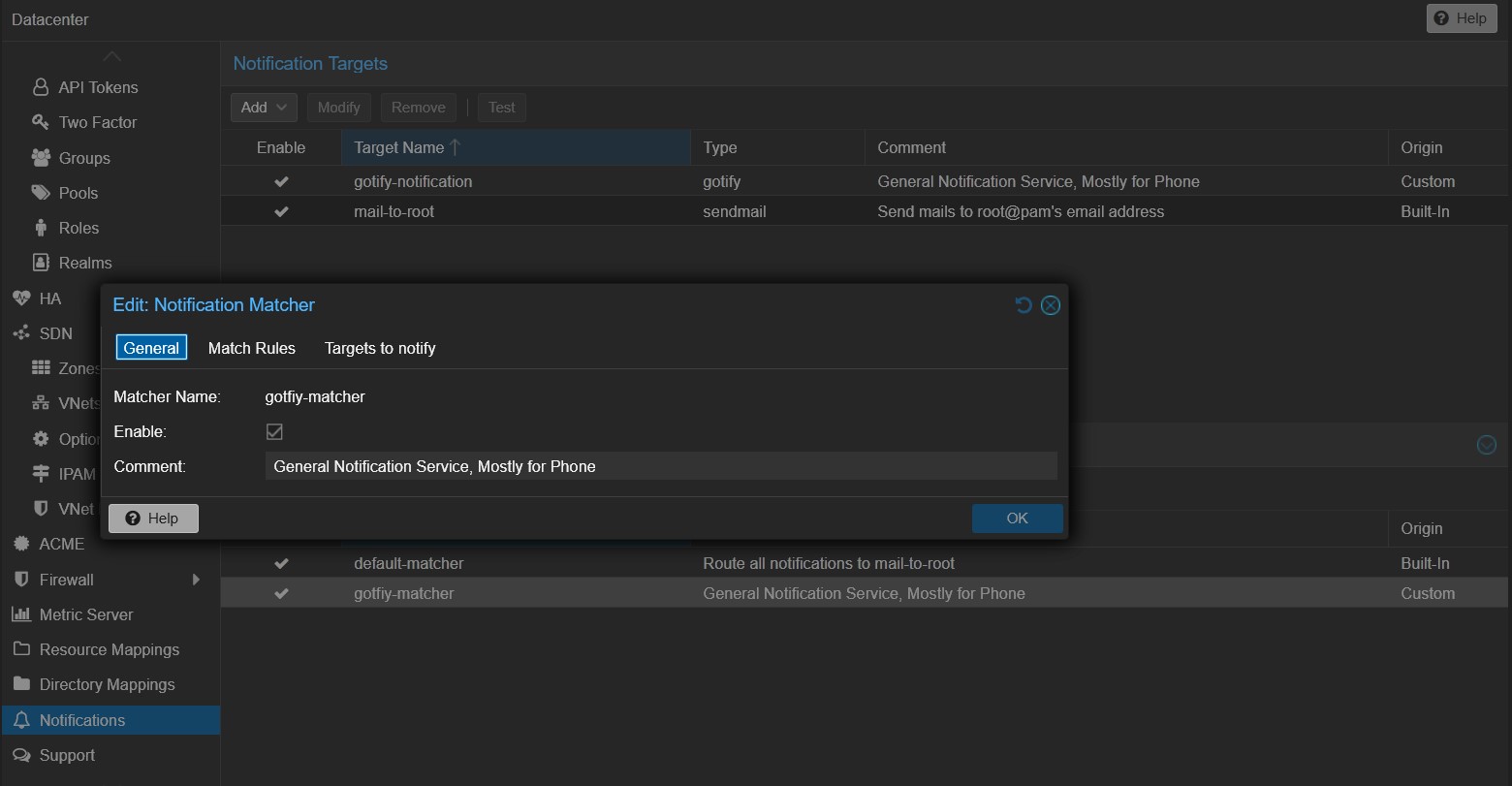Open the Support chat bubbles icon
Viewport: 1512px width, 786px height.
tap(21, 755)
